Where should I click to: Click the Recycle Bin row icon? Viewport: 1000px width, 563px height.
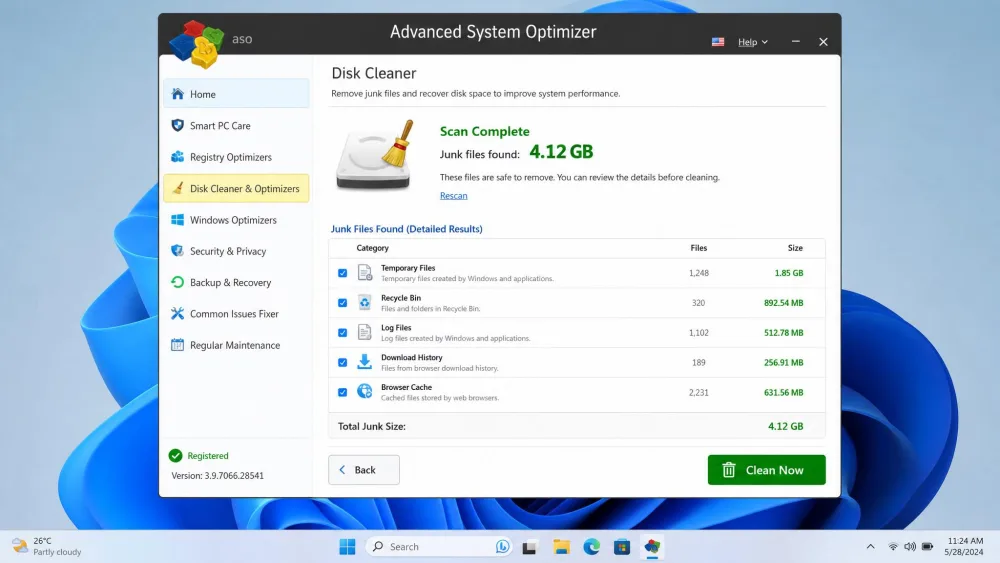pos(365,303)
